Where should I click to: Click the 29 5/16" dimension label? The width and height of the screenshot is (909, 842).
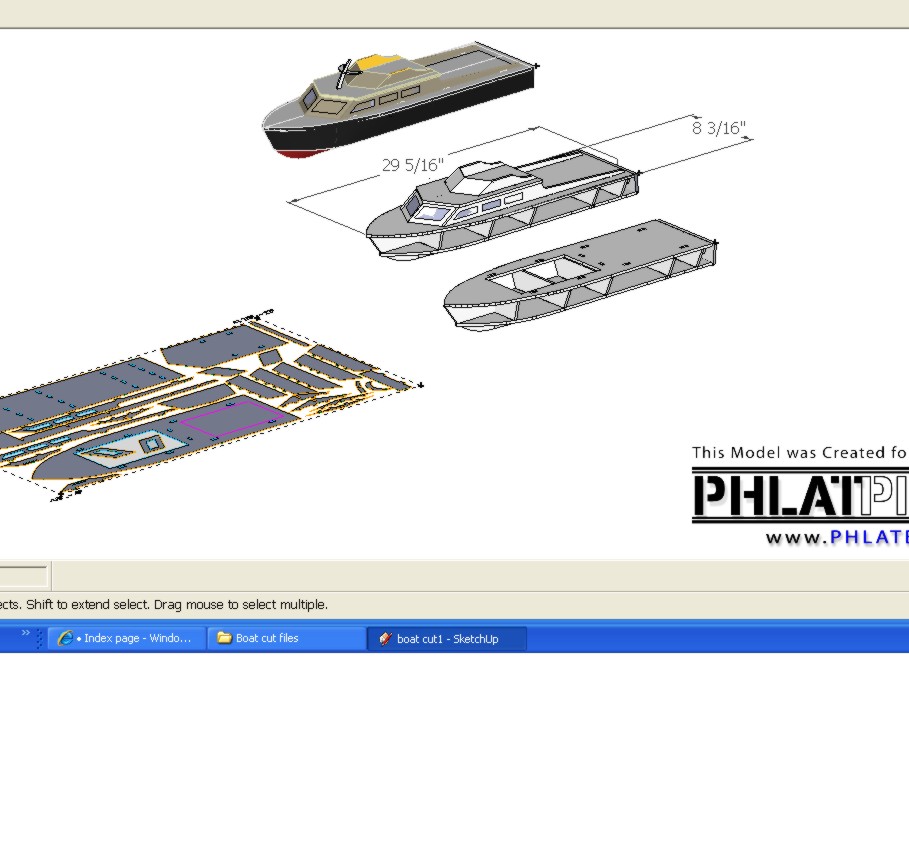click(411, 165)
